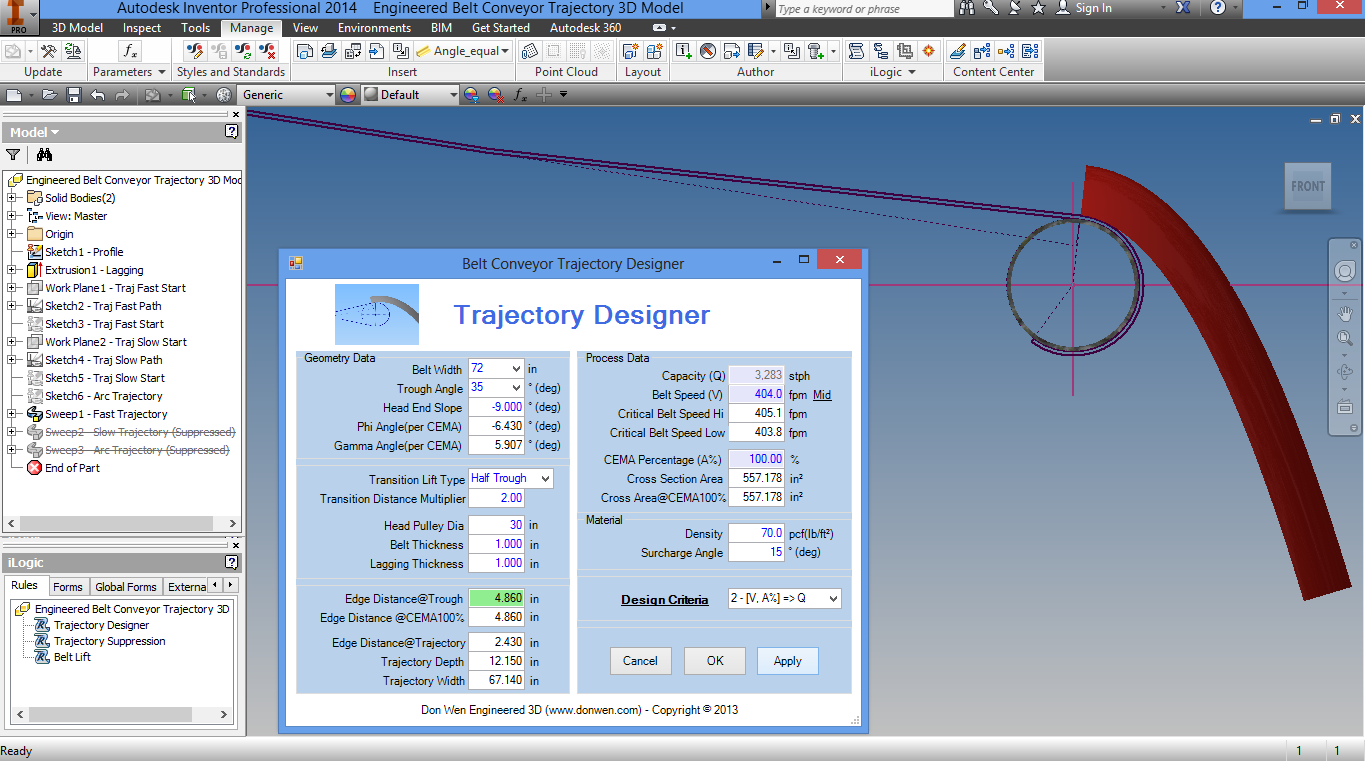Click the Rebuild All hammer icon

pos(47,51)
